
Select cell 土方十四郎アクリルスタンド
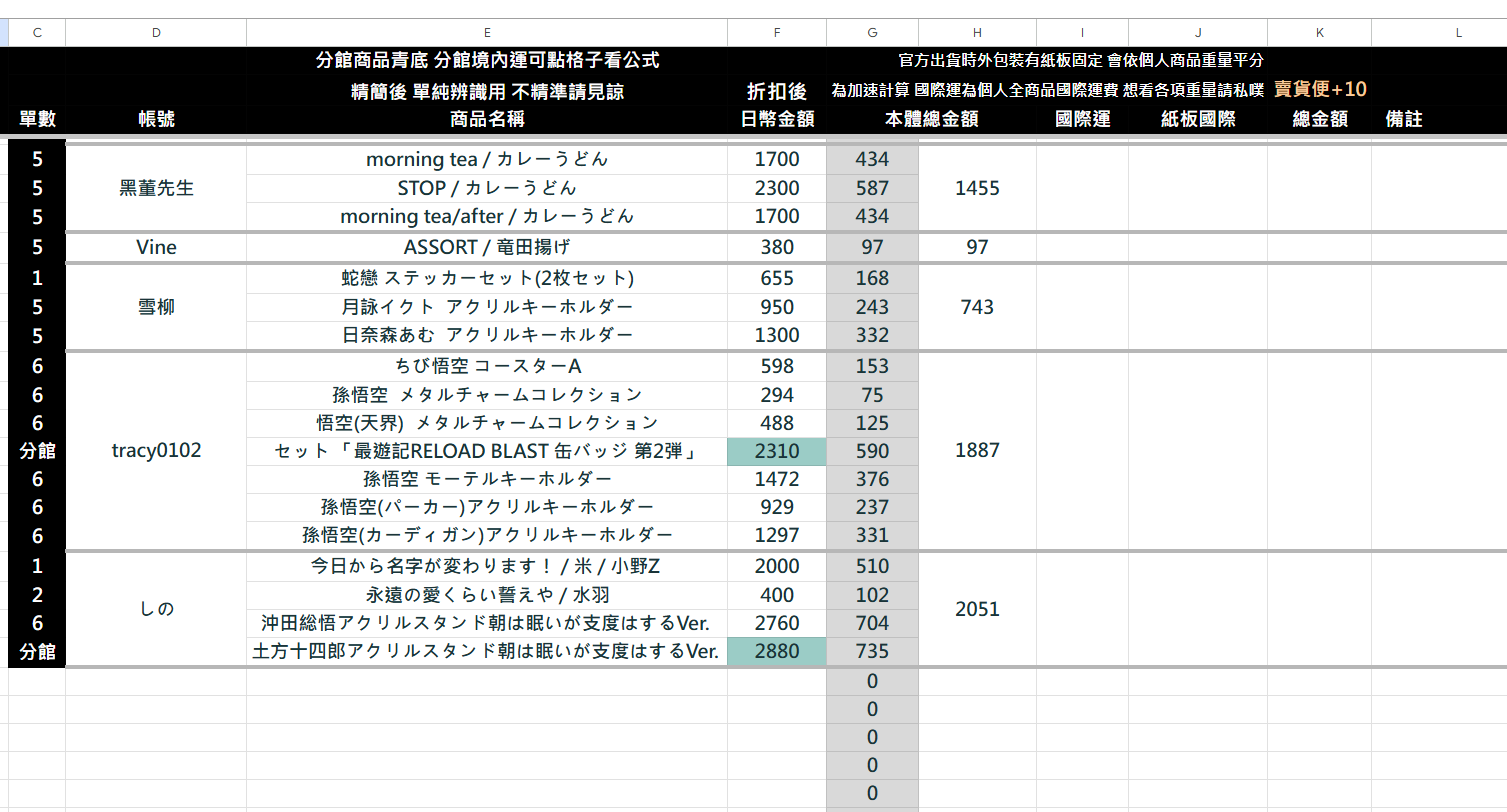487,652
